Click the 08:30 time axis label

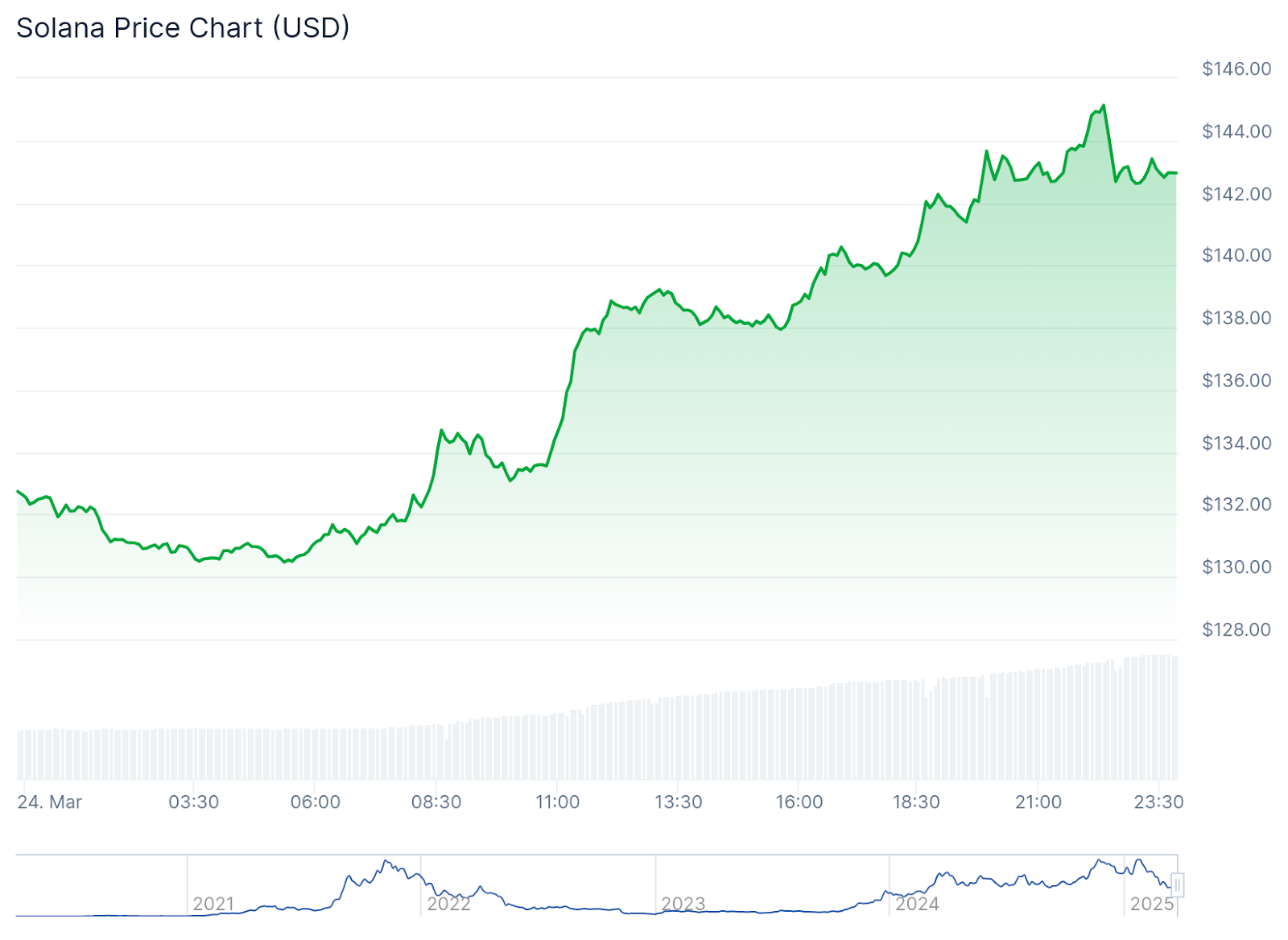point(436,802)
